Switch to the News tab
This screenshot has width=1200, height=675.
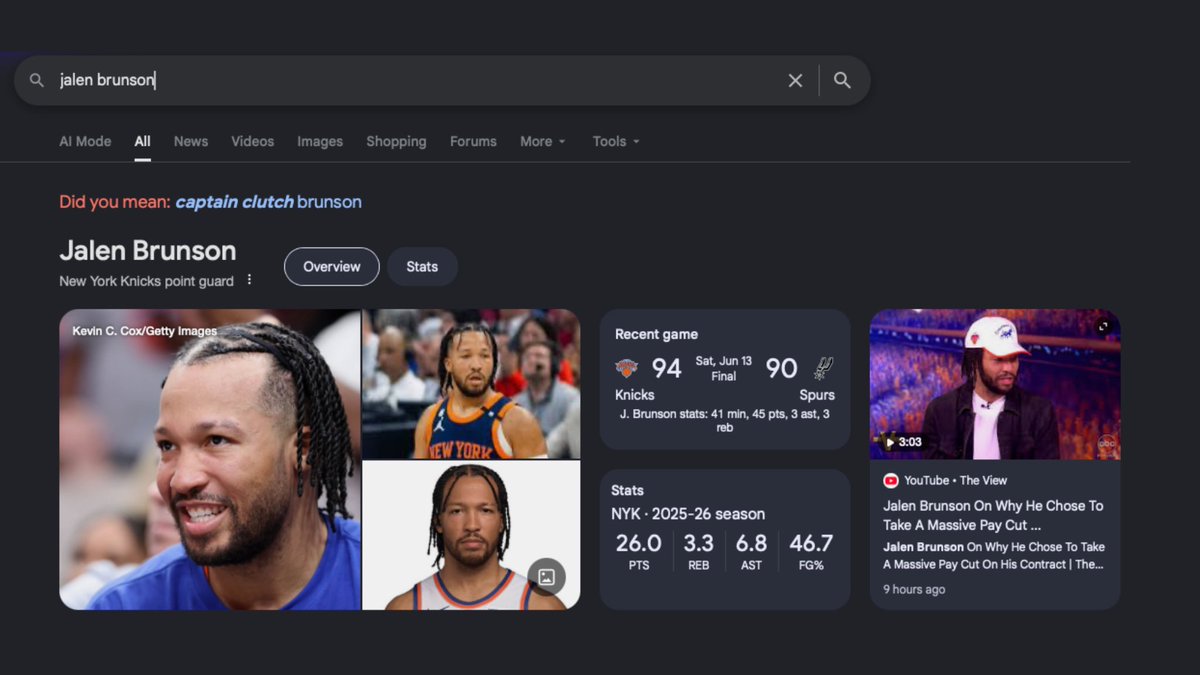[x=191, y=141]
